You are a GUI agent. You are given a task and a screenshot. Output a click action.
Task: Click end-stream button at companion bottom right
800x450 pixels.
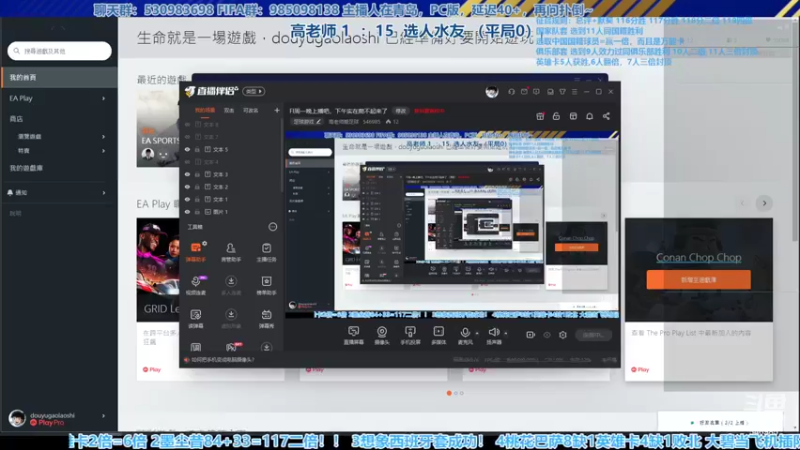click(x=593, y=335)
